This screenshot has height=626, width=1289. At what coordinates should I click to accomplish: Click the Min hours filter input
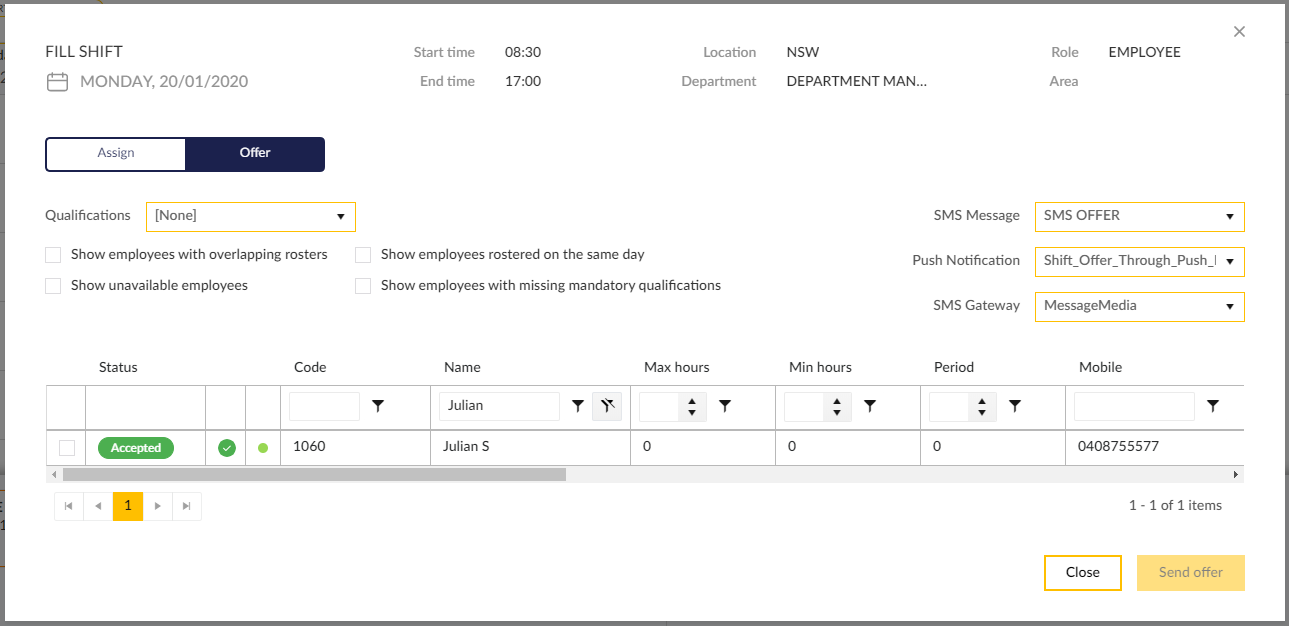point(805,406)
